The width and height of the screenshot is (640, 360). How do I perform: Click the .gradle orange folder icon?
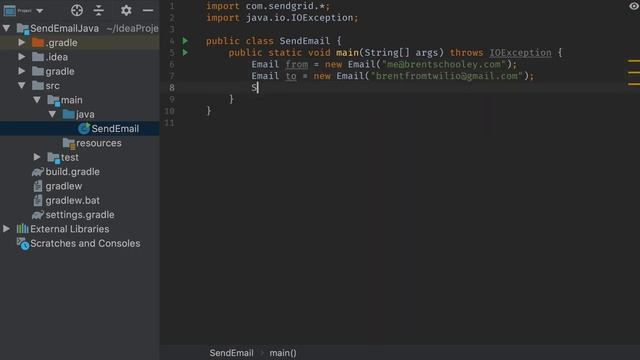click(38, 42)
